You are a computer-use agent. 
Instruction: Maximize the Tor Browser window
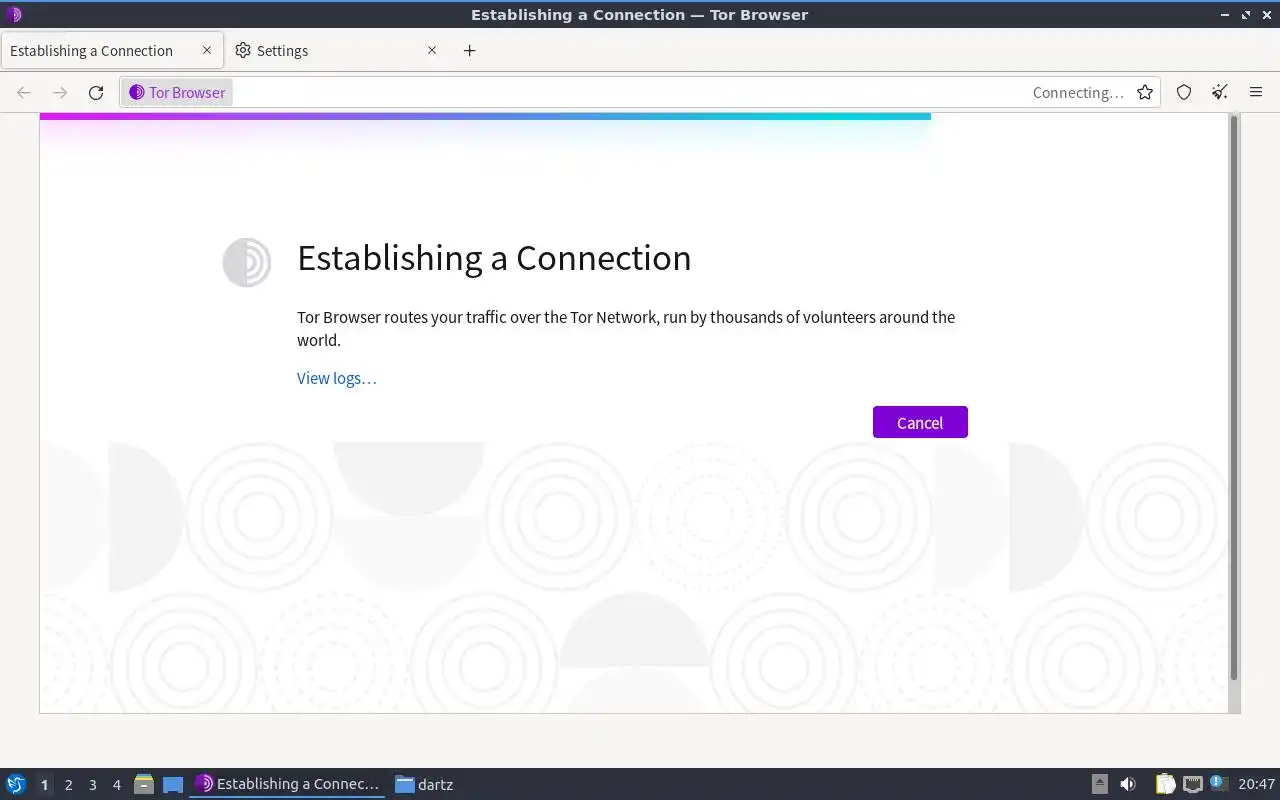[1246, 15]
